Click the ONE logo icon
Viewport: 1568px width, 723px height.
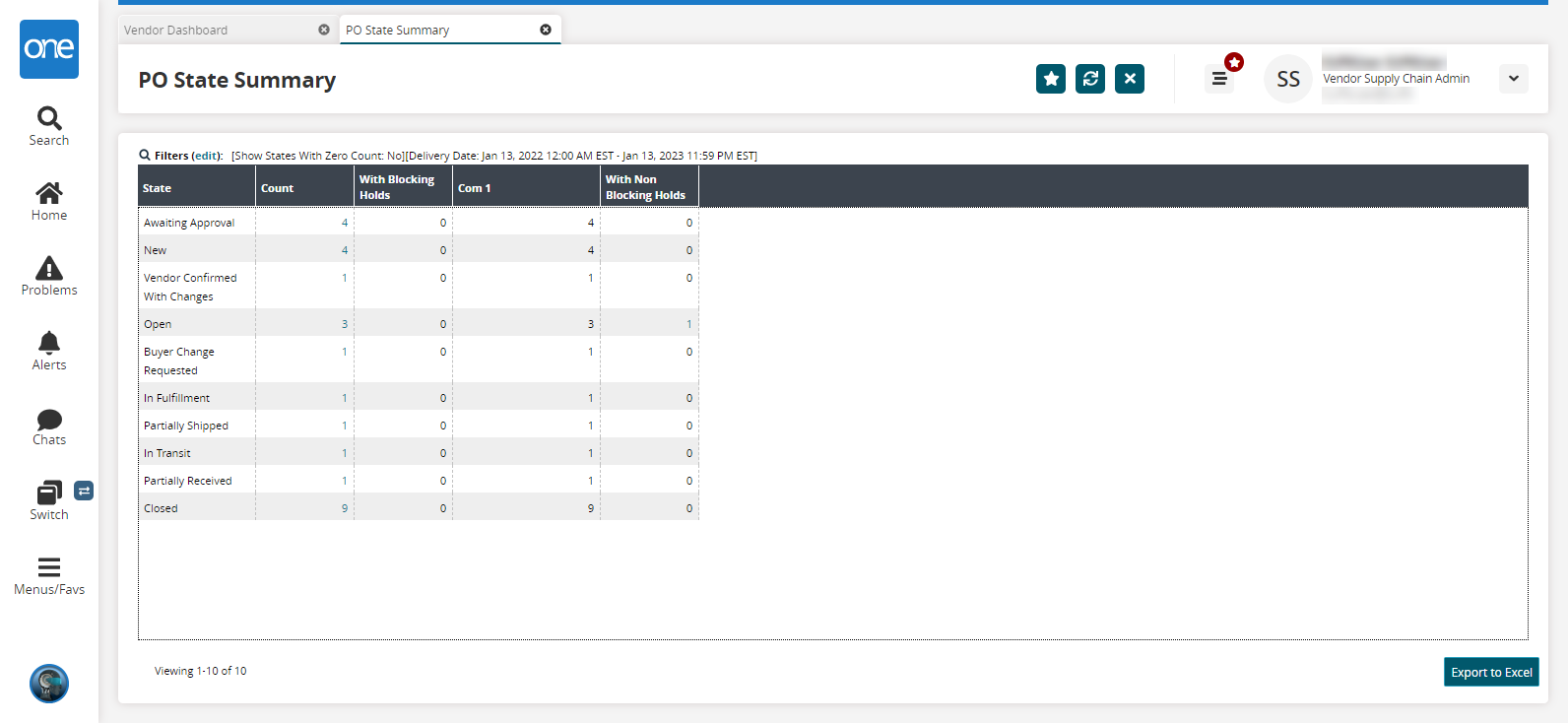49,49
